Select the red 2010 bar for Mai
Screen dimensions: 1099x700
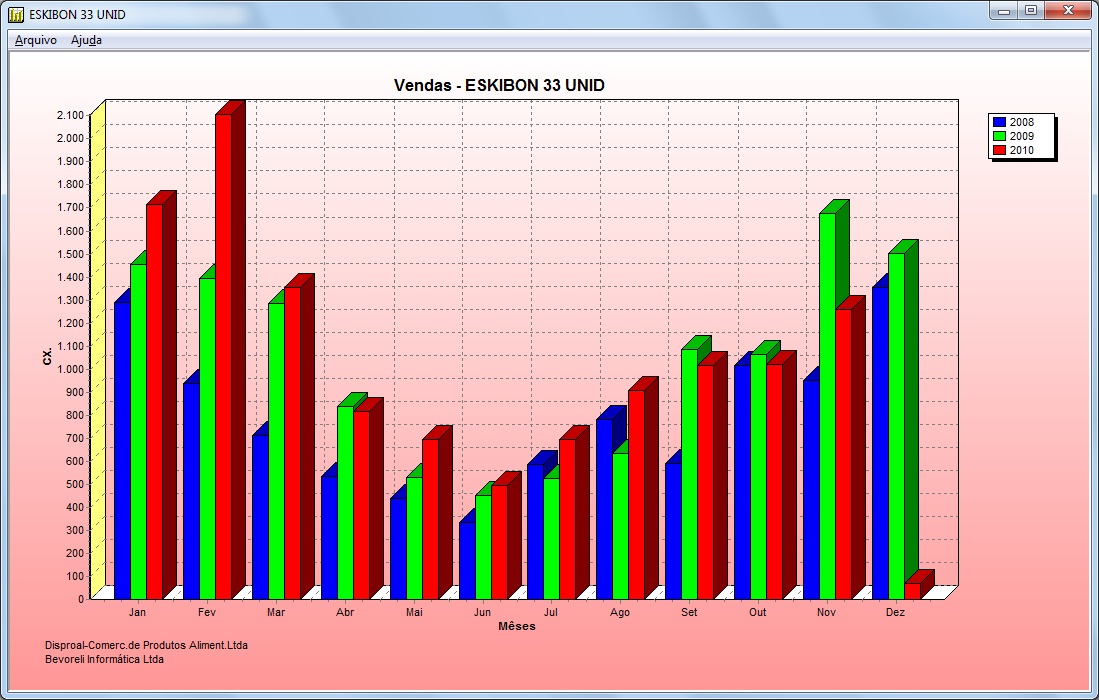coord(430,519)
